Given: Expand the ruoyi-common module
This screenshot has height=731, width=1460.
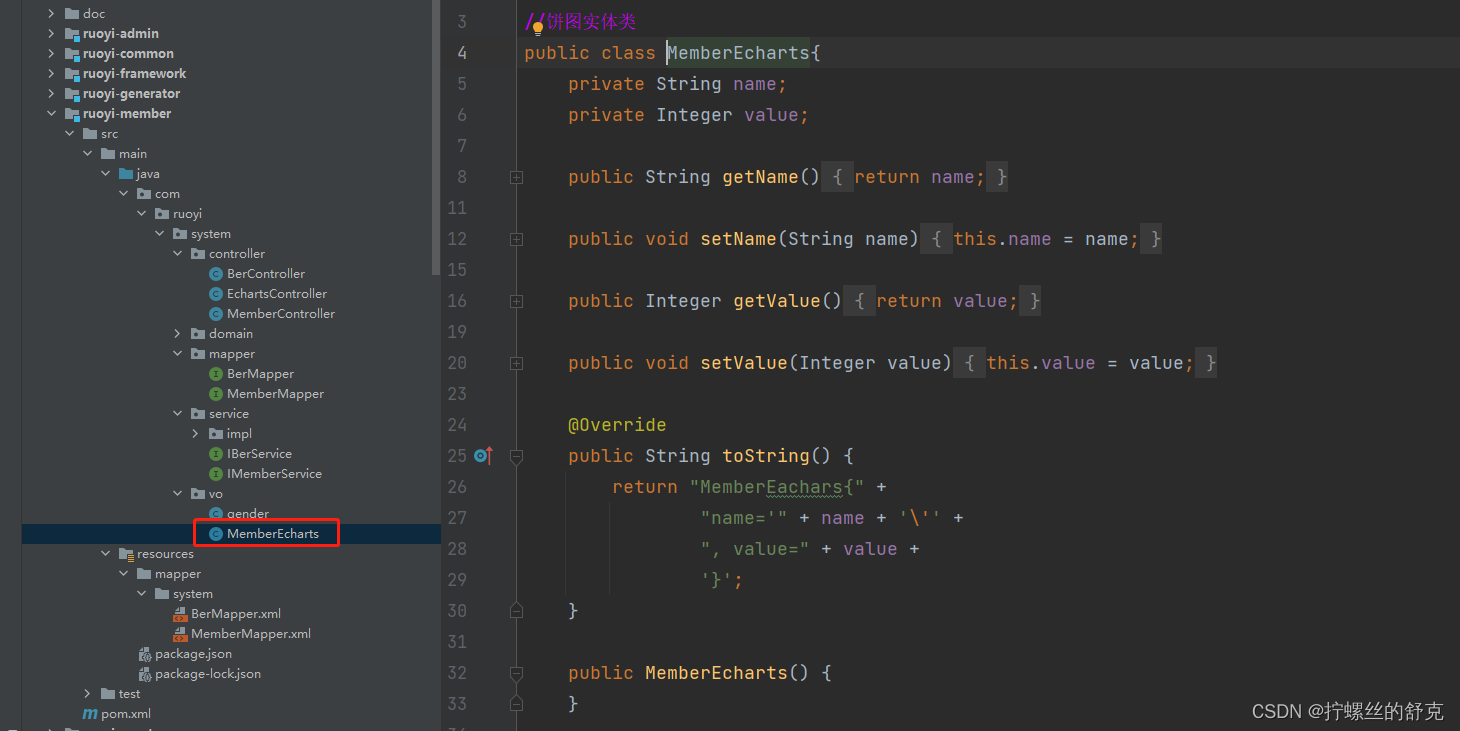Looking at the screenshot, I should [x=52, y=54].
